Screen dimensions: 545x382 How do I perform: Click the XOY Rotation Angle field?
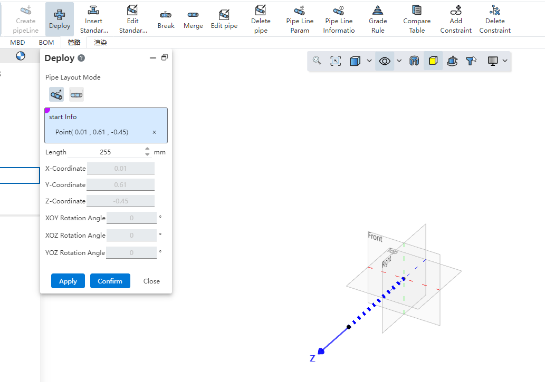(132, 218)
